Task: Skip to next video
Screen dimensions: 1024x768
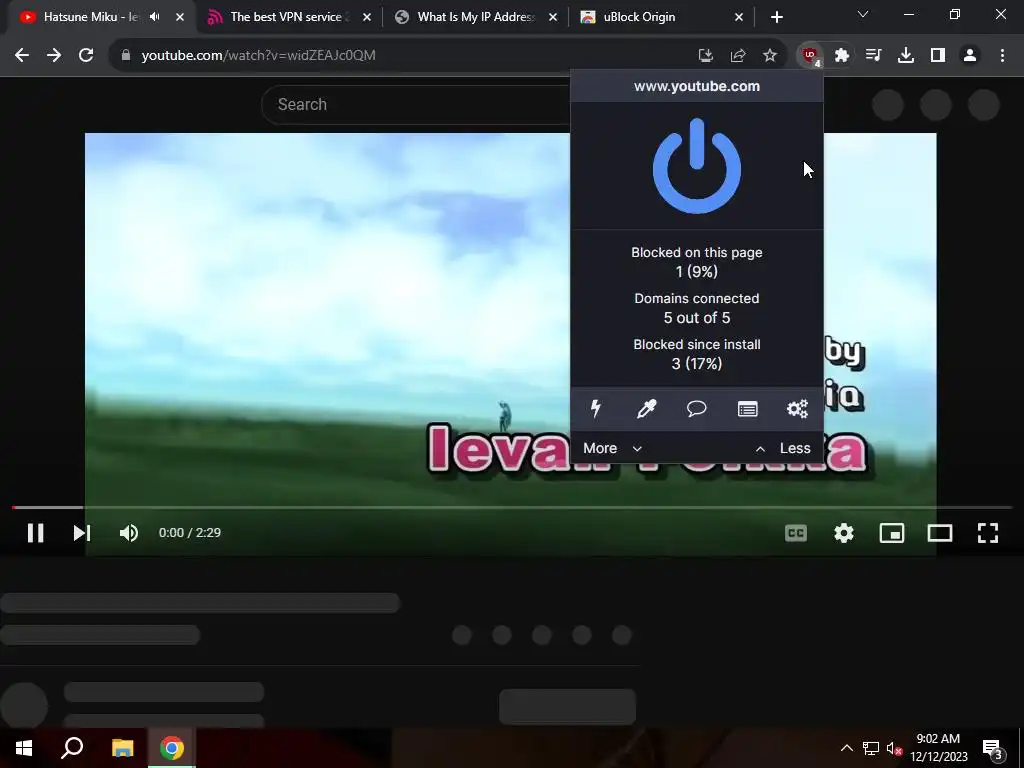Action: click(82, 533)
